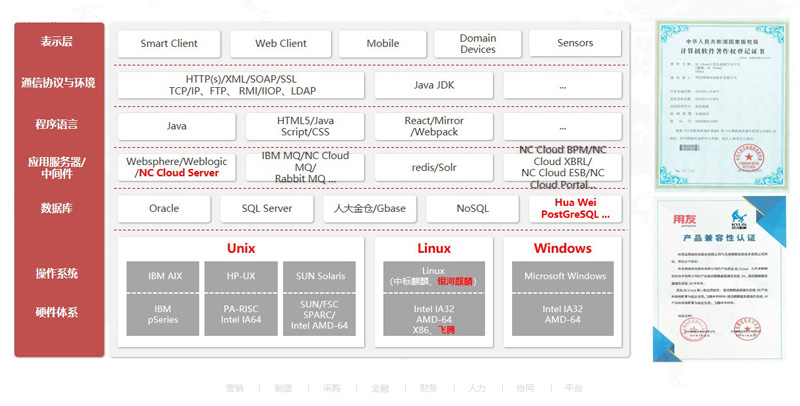Image resolution: width=800 pixels, height=406 pixels.
Task: Switch to the 协同 tab
Action: pos(525,387)
